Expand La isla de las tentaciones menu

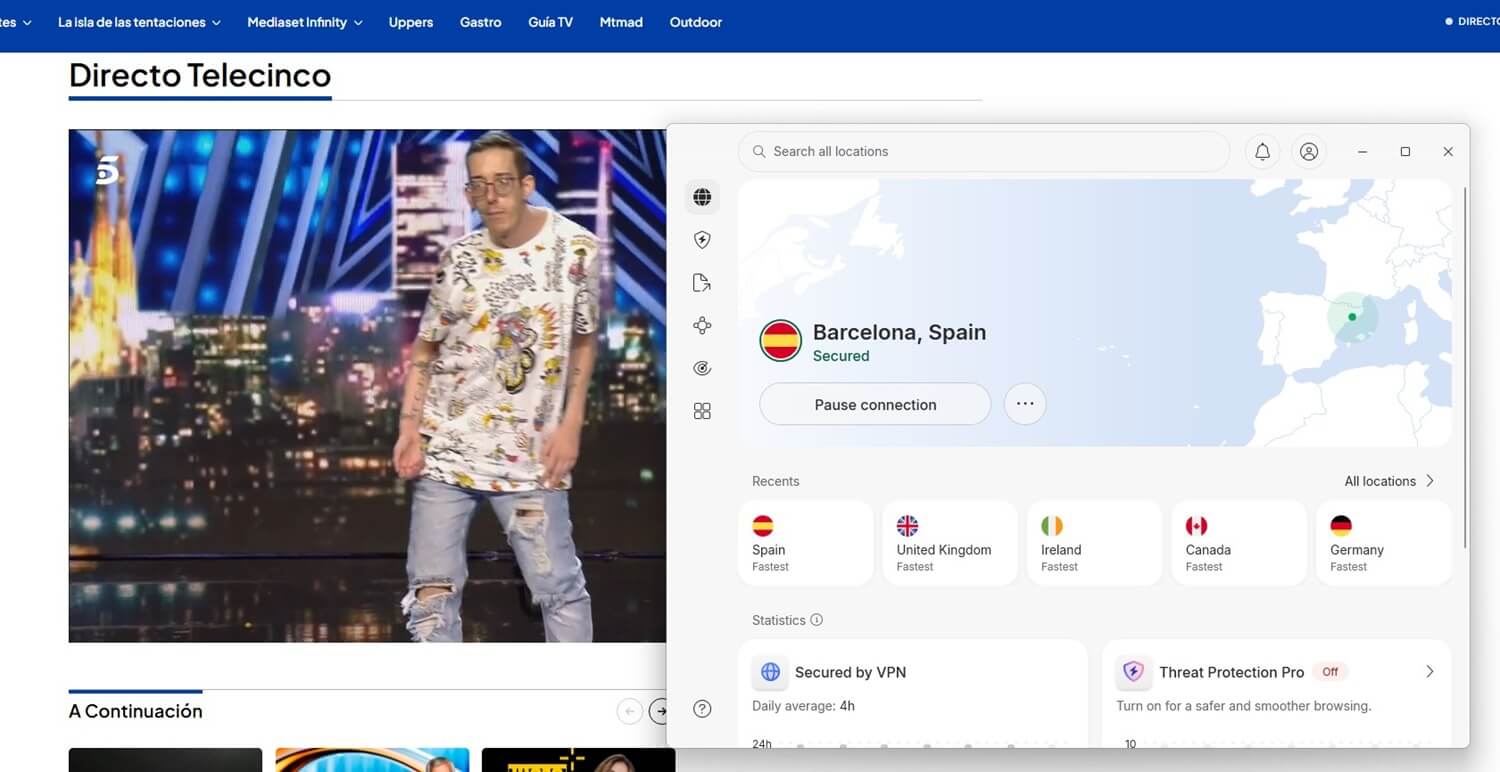click(139, 22)
